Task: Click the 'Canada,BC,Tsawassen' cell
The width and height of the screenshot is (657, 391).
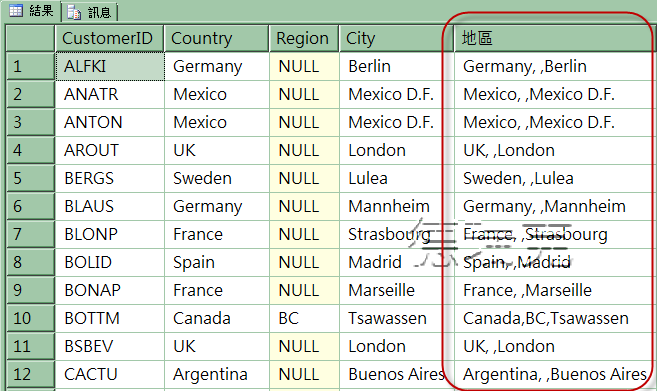Action: click(x=556, y=318)
